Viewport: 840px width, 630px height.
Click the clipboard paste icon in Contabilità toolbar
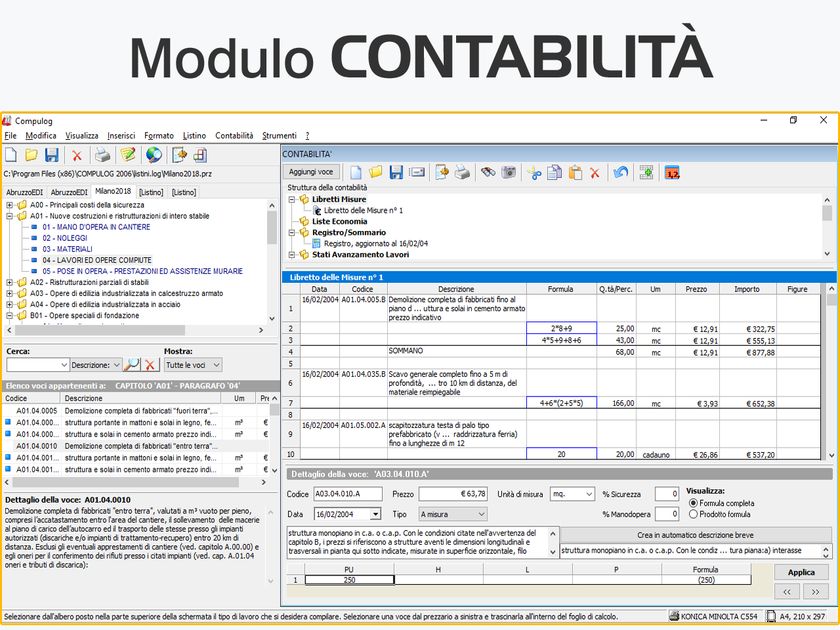tap(575, 172)
